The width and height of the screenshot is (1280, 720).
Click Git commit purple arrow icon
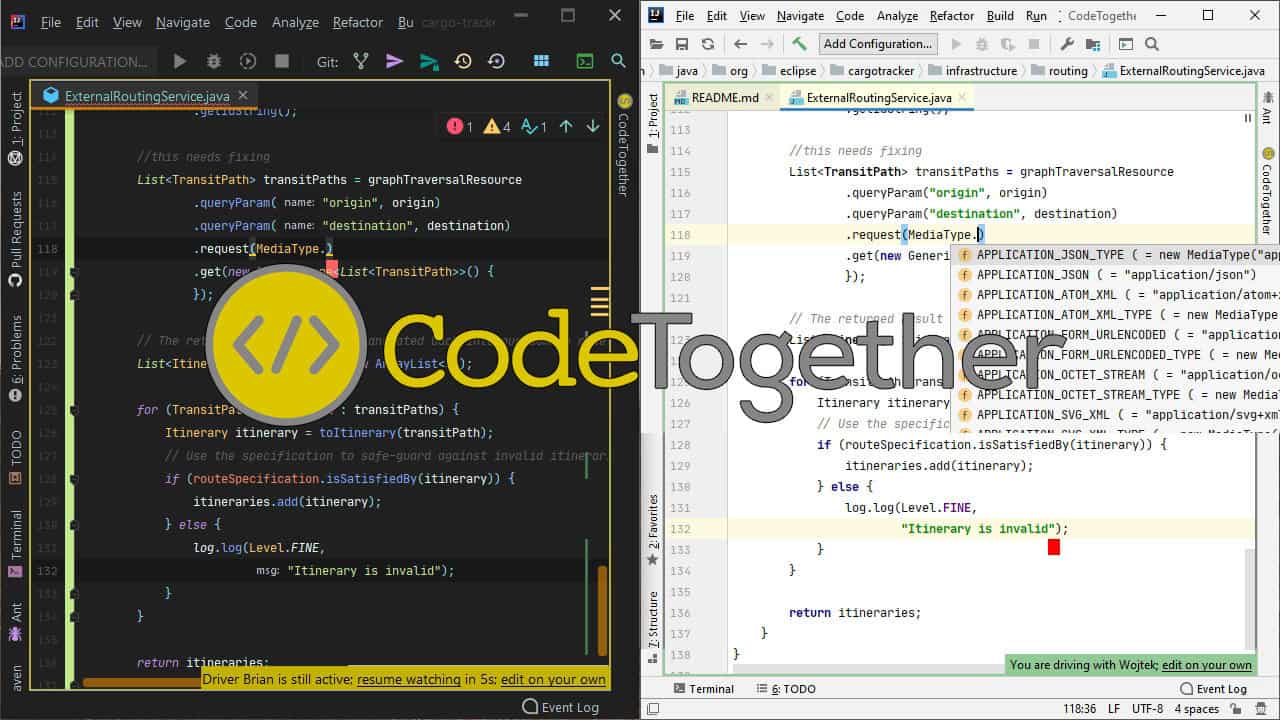pos(395,61)
